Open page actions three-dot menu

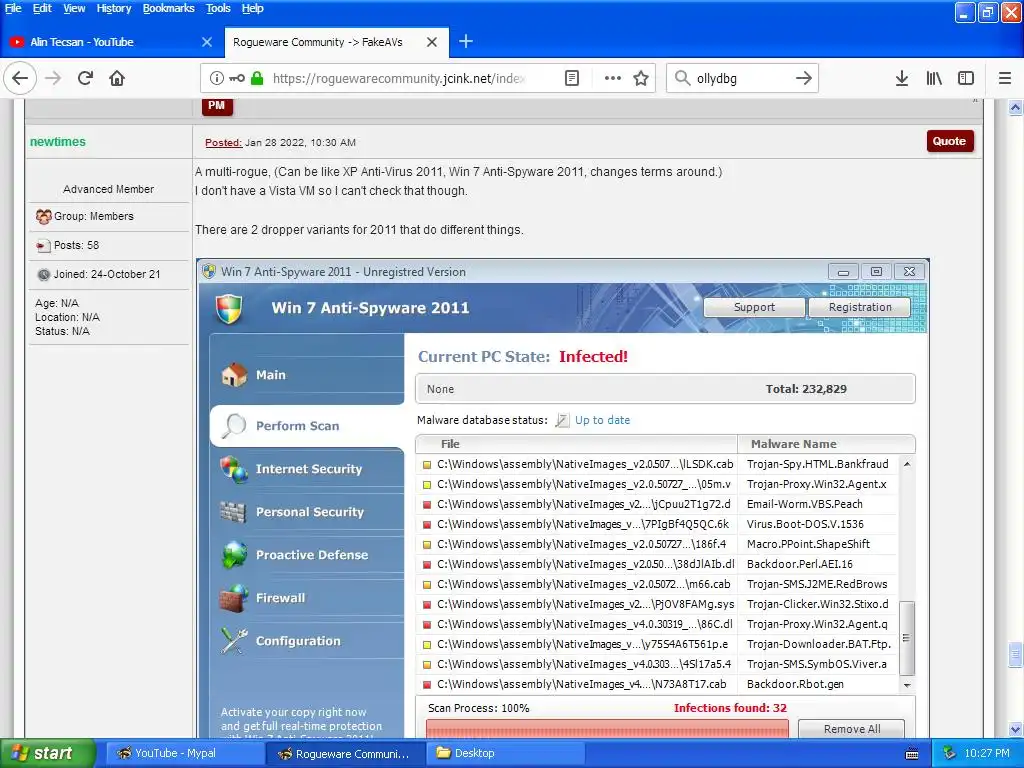(x=613, y=78)
